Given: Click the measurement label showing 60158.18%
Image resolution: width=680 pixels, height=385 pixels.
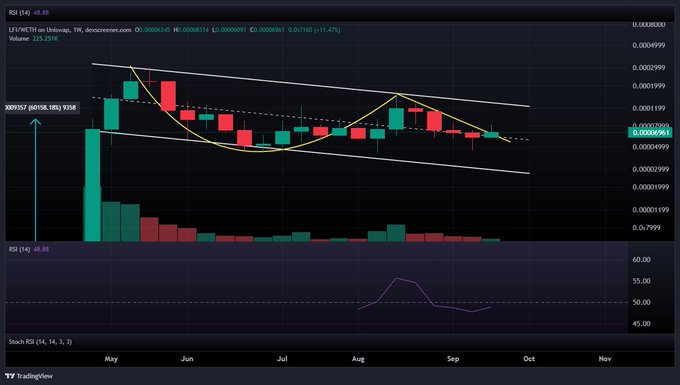Looking at the screenshot, I should click(42, 107).
